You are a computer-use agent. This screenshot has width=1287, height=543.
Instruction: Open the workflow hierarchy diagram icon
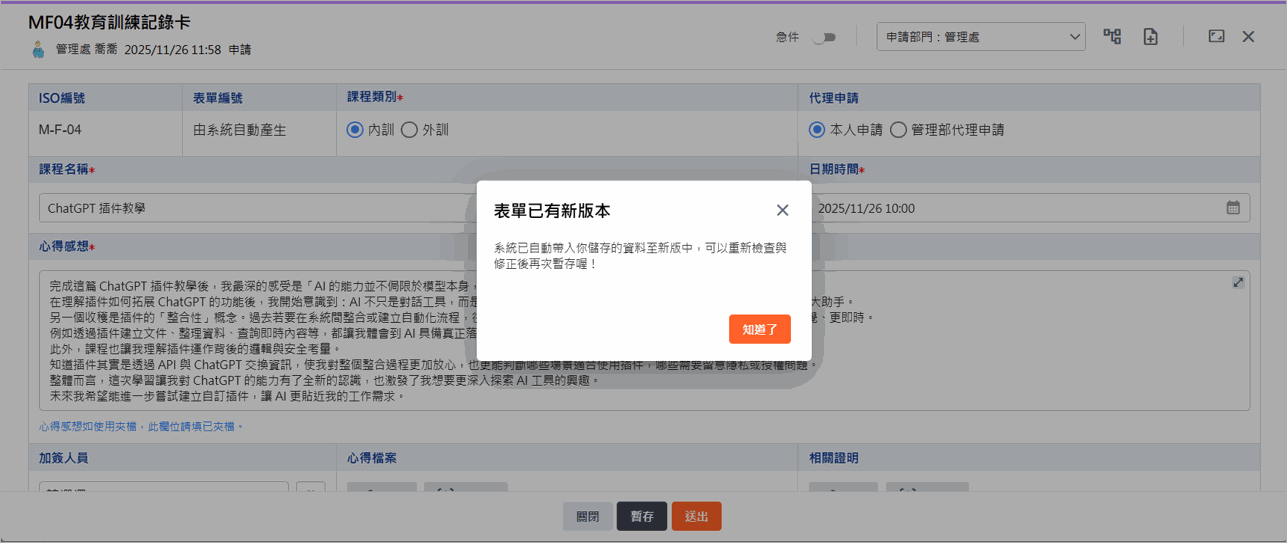click(1112, 37)
